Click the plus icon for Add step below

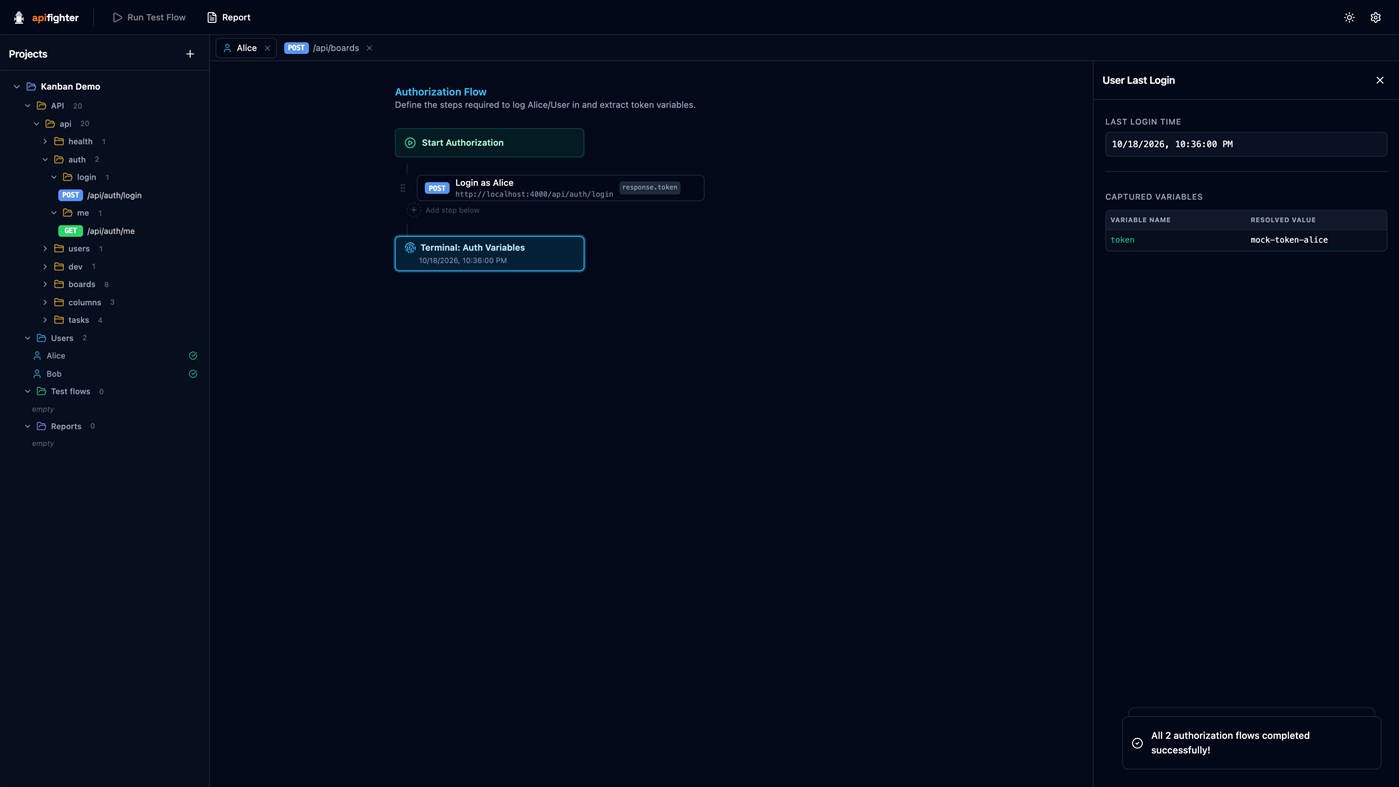pyautogui.click(x=414, y=210)
